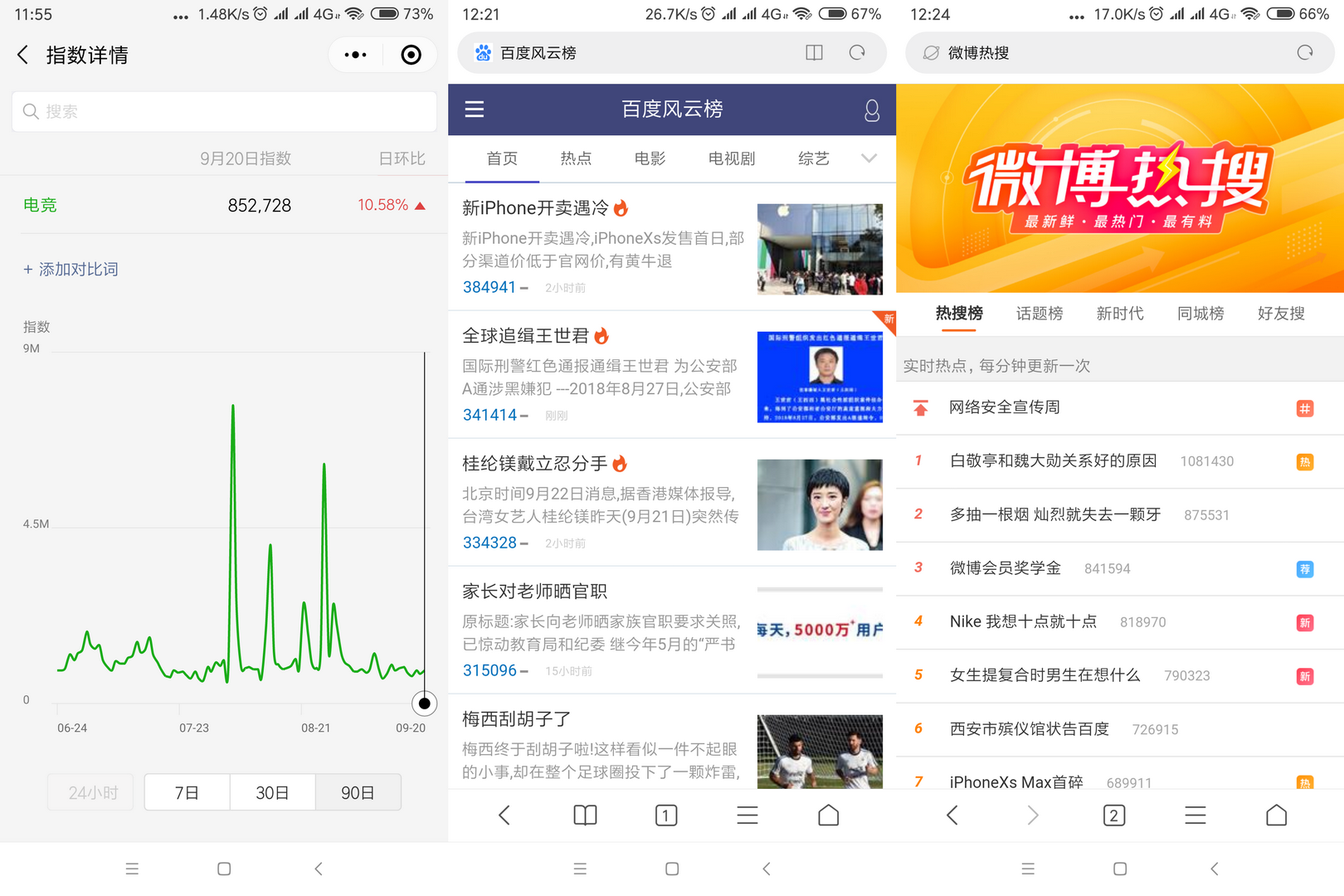Click hashtag badge beside 网络安全宣传周

[x=1305, y=408]
